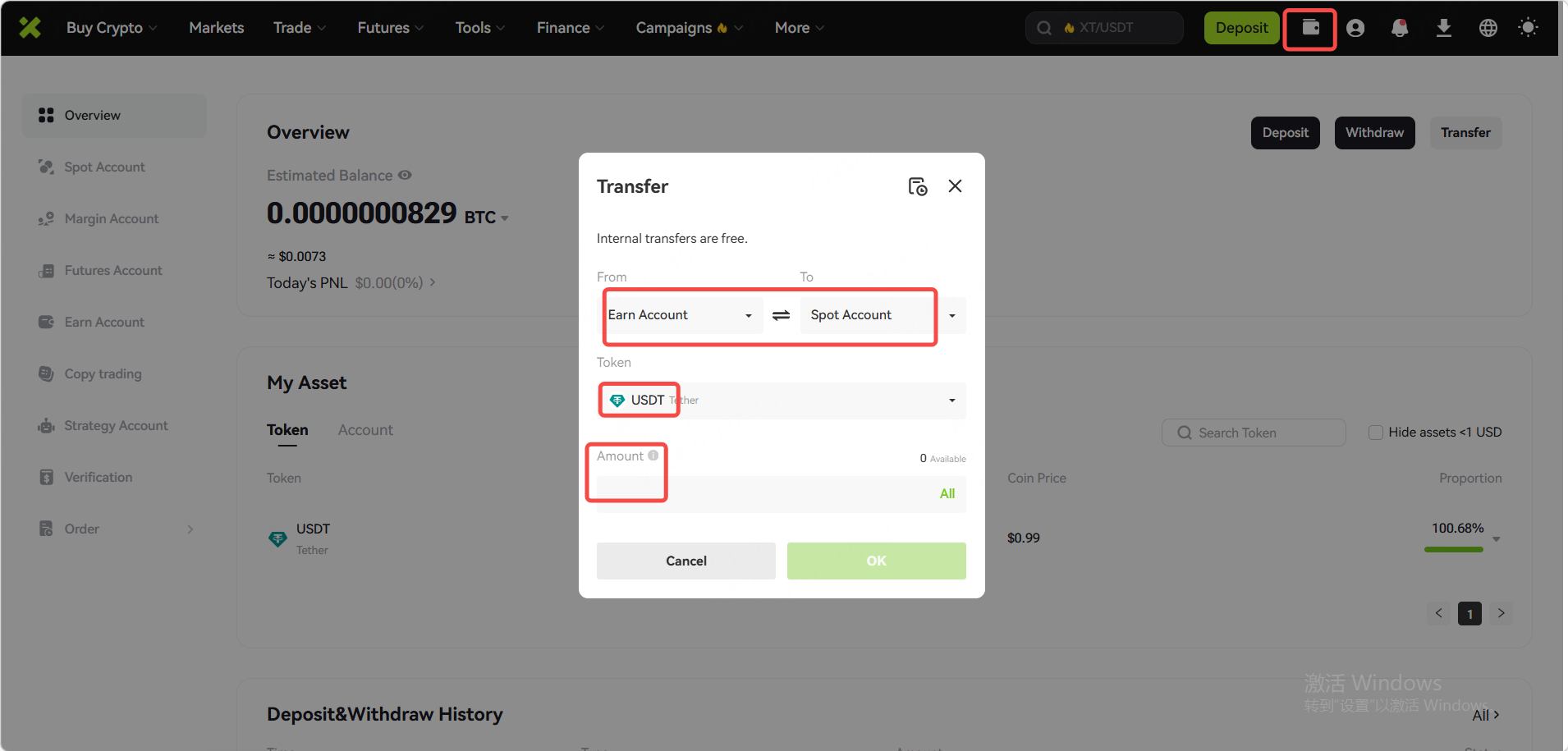1568x751 pixels.
Task: Click the download app icon
Action: pyautogui.click(x=1443, y=28)
